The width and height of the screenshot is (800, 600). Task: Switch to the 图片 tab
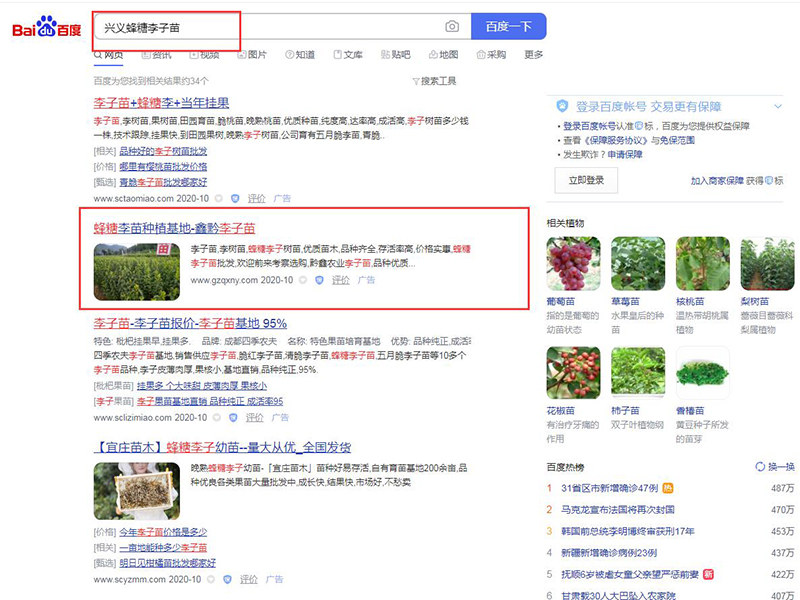coord(252,55)
